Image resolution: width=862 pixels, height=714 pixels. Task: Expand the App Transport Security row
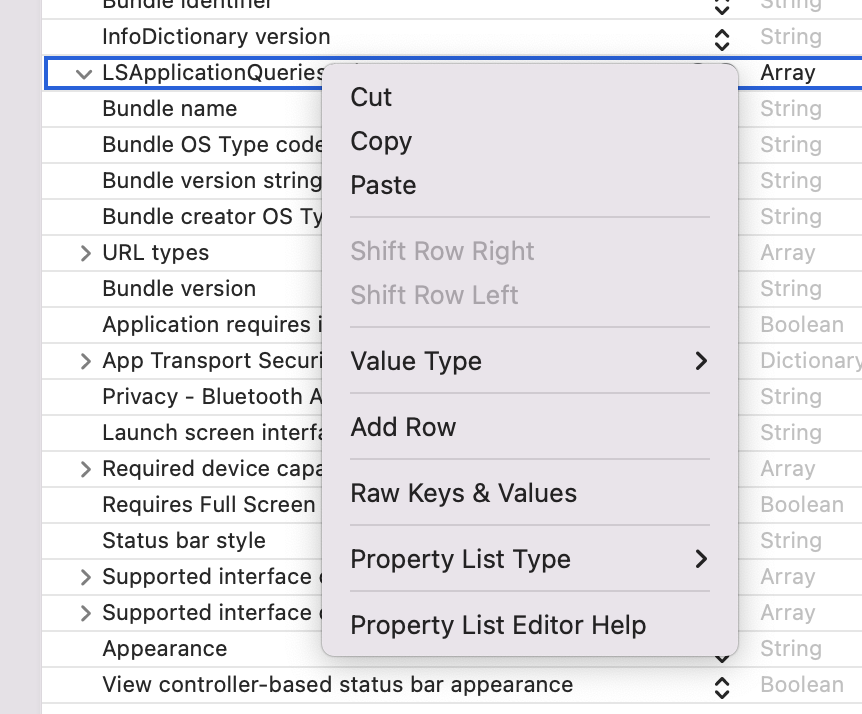(x=85, y=361)
